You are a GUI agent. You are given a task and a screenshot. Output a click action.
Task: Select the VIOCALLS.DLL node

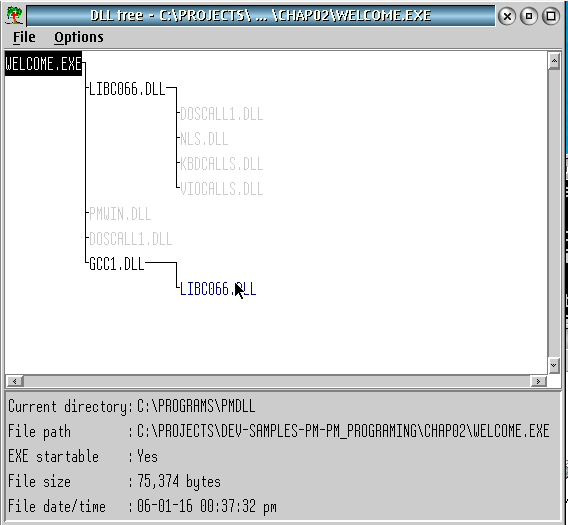click(221, 189)
